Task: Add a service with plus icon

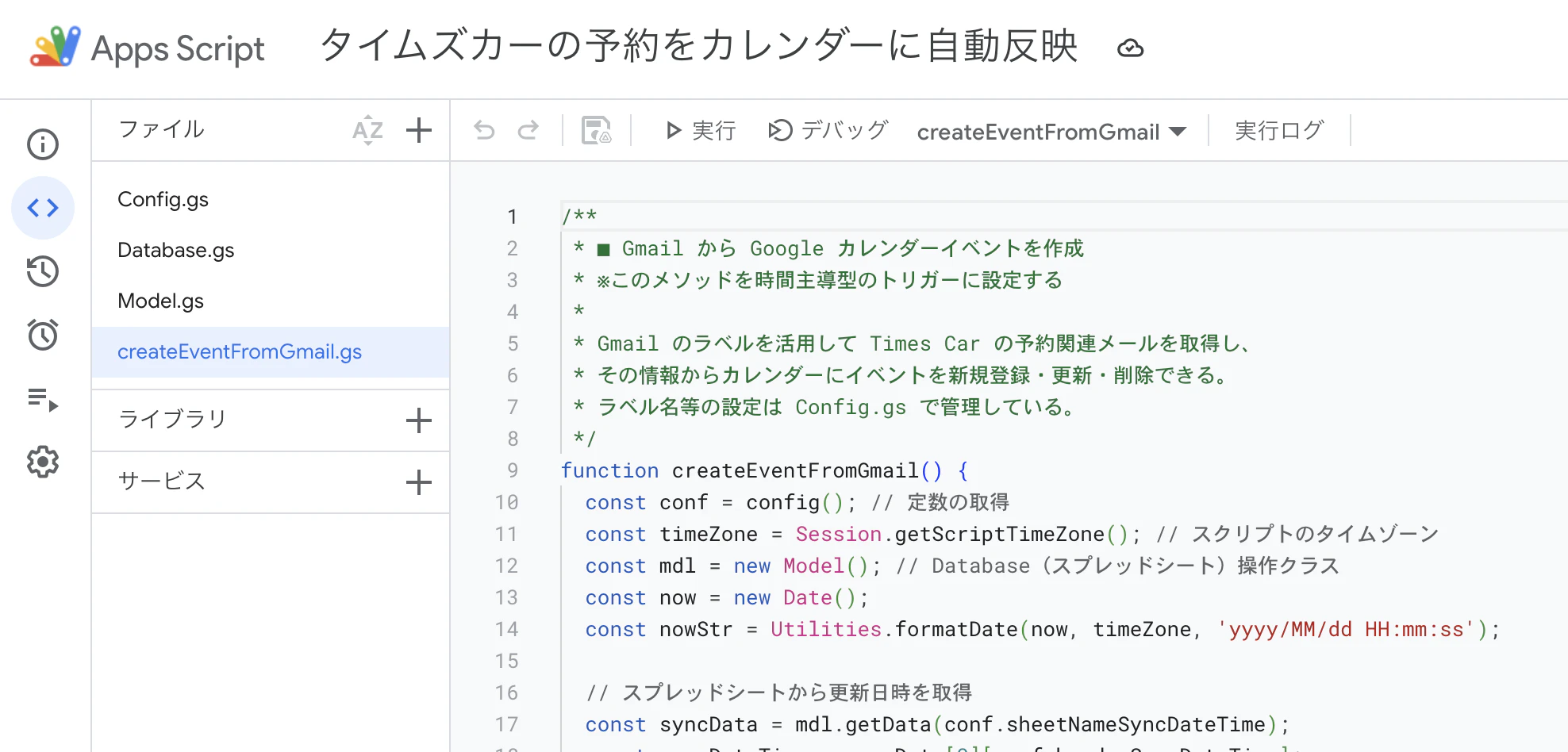Action: click(x=419, y=482)
